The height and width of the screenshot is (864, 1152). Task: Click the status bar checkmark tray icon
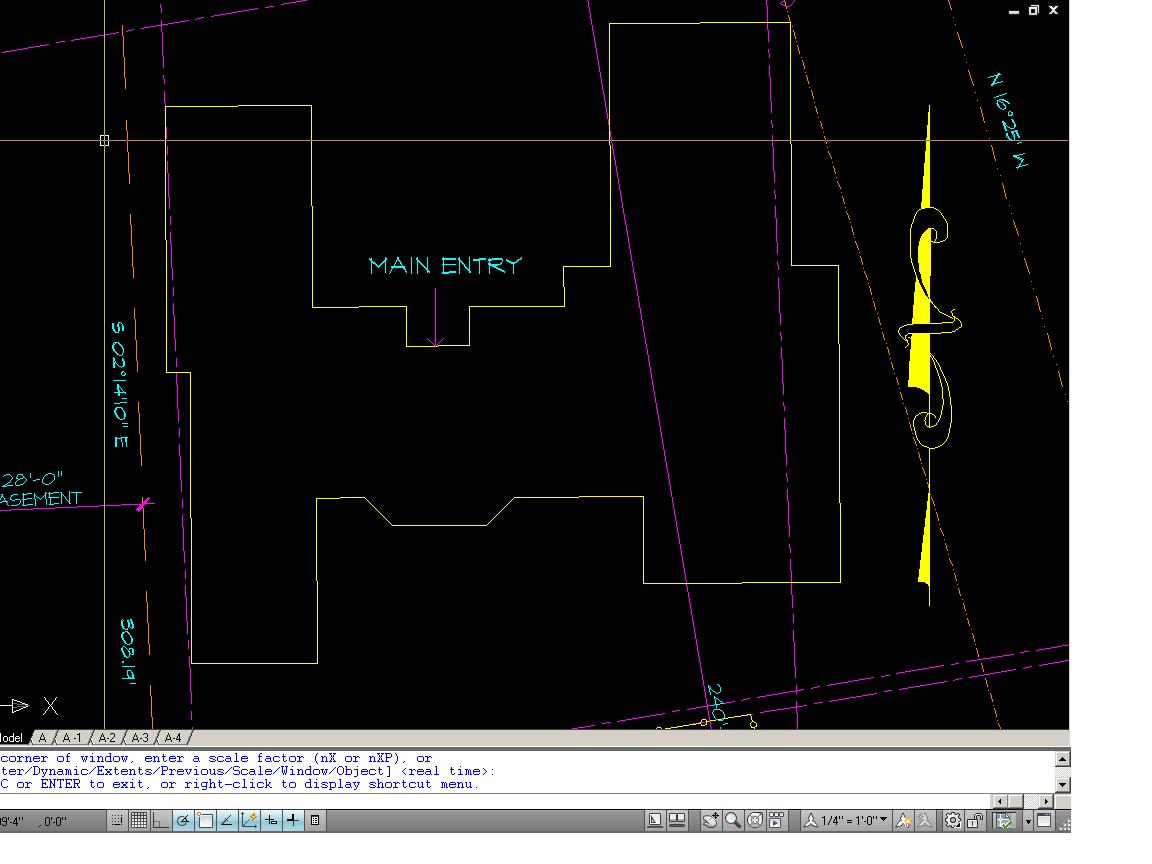(x=1004, y=821)
